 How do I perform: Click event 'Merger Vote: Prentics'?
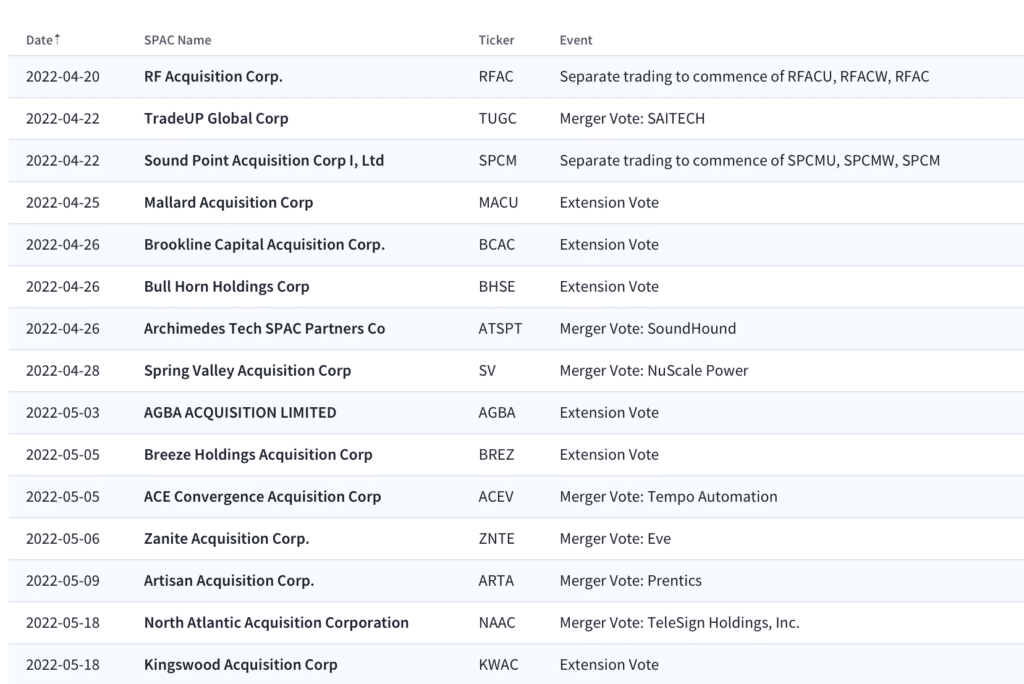[631, 581]
